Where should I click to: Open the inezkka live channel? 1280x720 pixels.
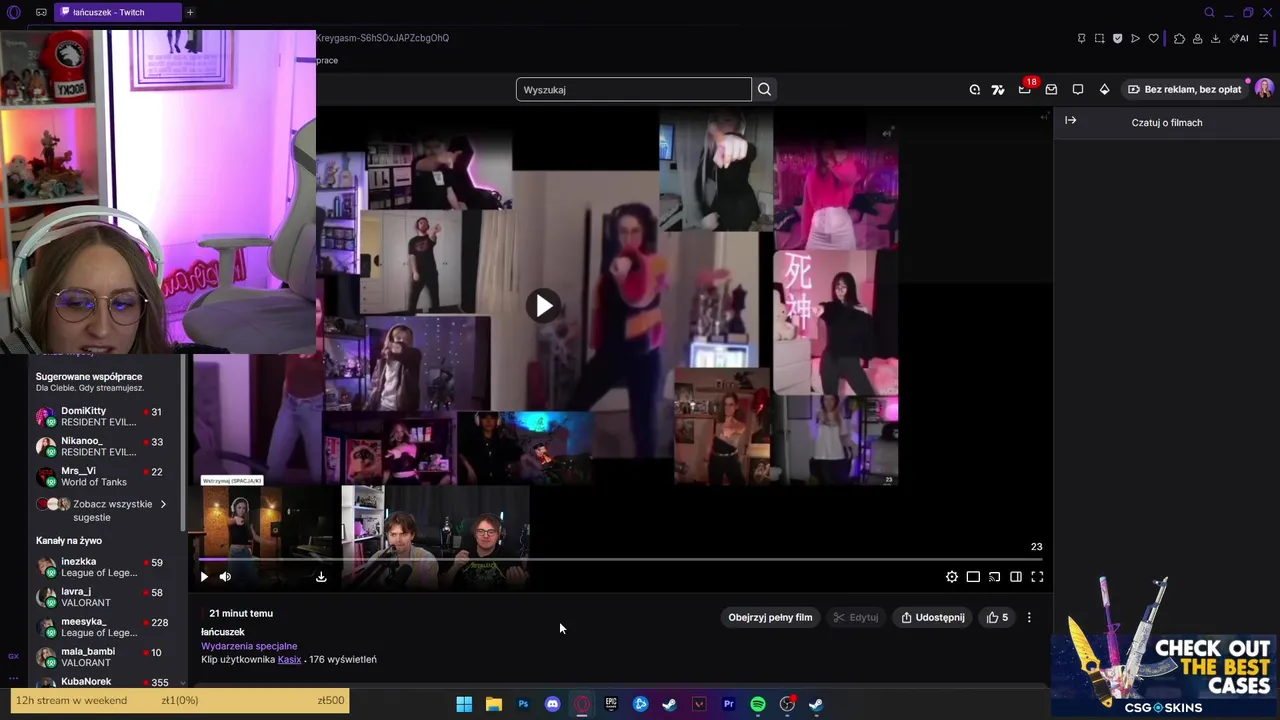105,567
